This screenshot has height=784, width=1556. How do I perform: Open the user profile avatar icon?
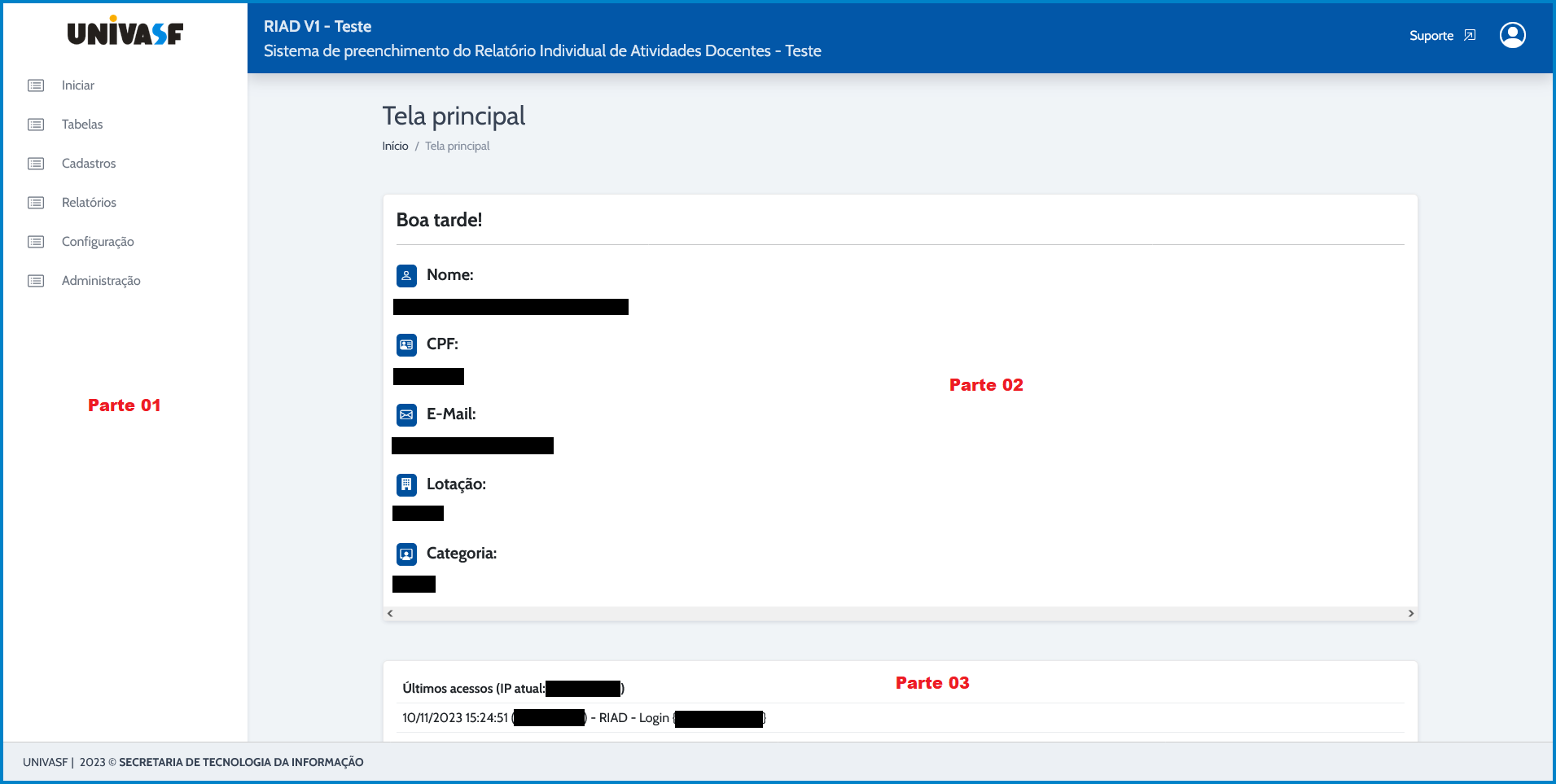(x=1512, y=35)
